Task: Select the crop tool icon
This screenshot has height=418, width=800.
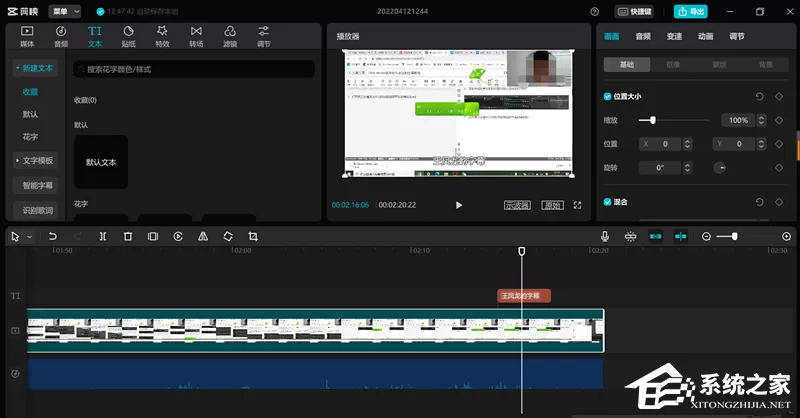Action: click(253, 236)
